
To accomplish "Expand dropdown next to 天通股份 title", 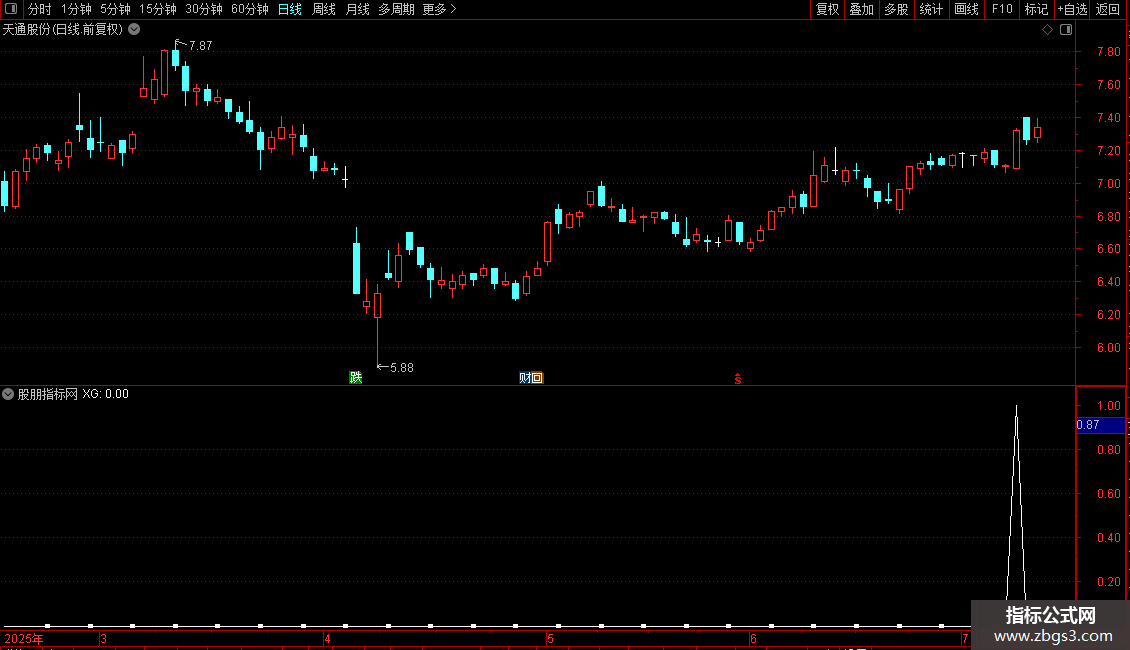I will click(x=134, y=30).
